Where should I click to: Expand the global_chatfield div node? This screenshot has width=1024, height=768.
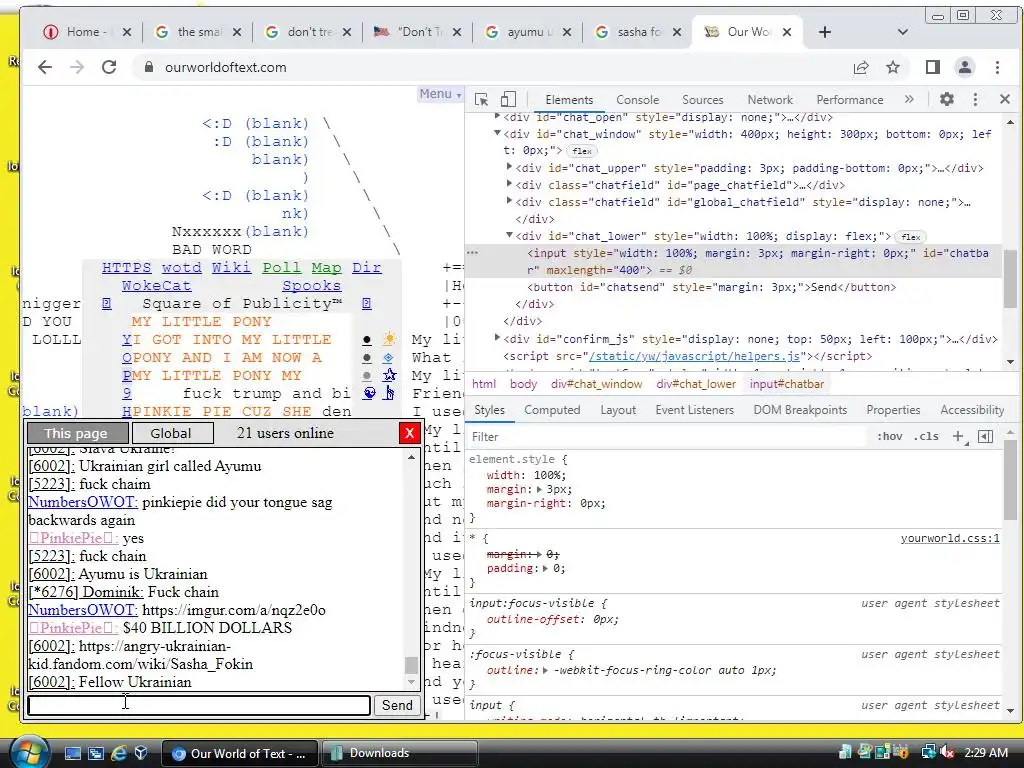509,201
